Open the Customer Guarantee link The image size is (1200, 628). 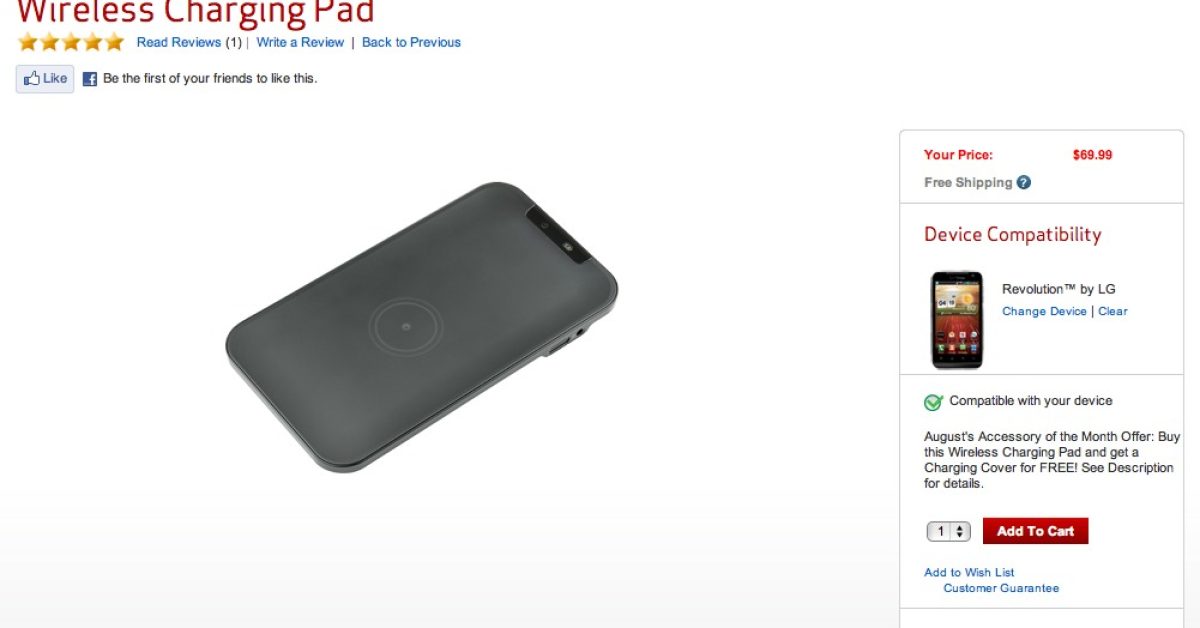pyautogui.click(x=1001, y=588)
